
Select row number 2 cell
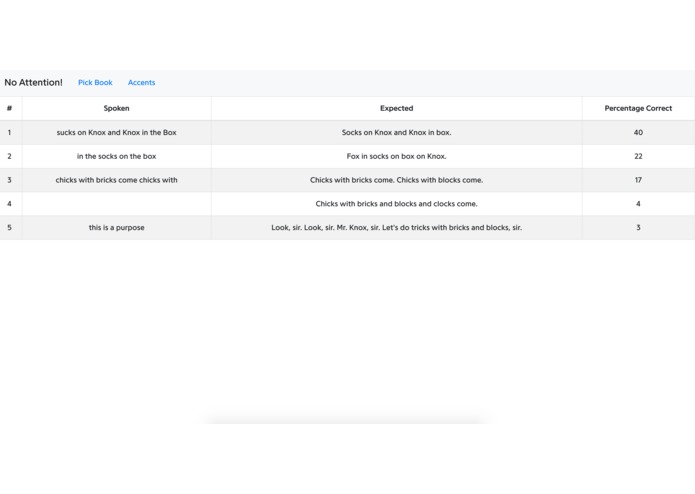(9, 156)
